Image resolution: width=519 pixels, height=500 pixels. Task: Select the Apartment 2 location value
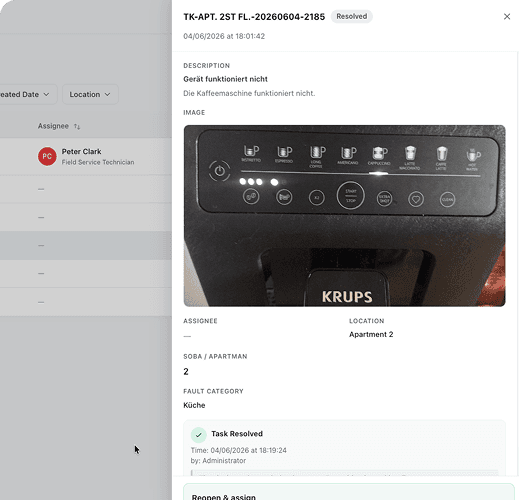pyautogui.click(x=371, y=334)
